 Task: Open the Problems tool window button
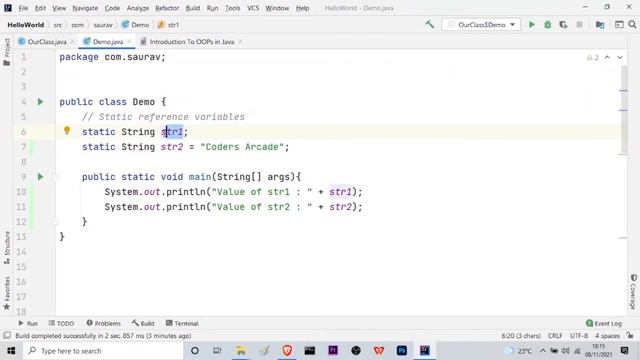click(x=104, y=323)
